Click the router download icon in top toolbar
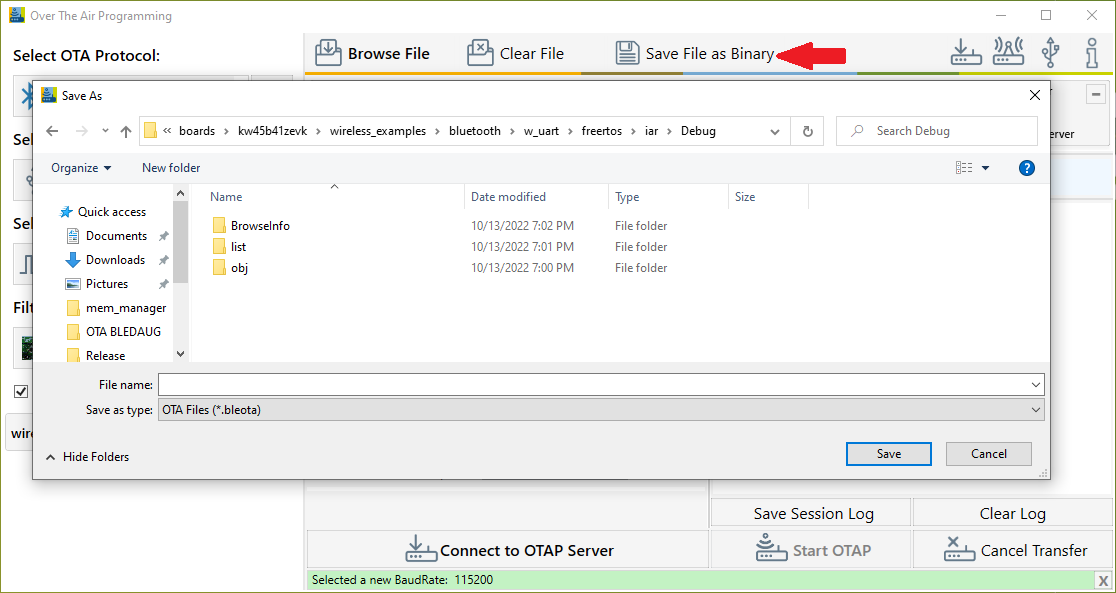The width and height of the screenshot is (1116, 593). click(966, 53)
